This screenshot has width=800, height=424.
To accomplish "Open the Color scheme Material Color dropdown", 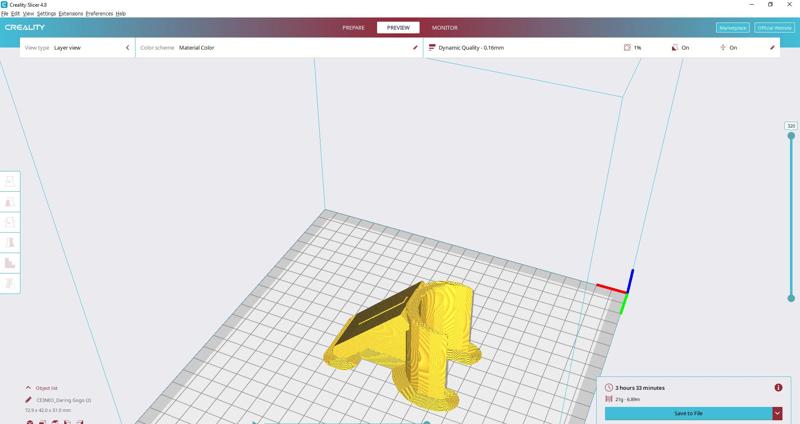I will coord(279,47).
